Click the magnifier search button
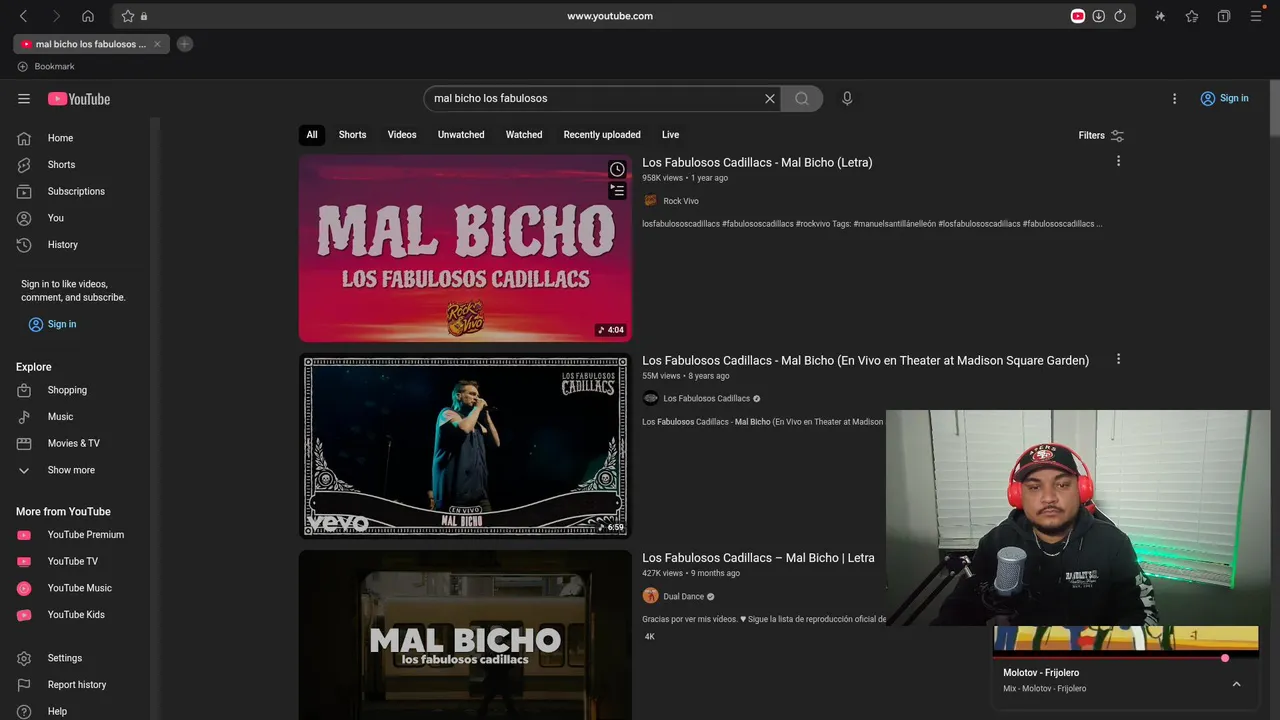Viewport: 1280px width, 720px height. [802, 99]
